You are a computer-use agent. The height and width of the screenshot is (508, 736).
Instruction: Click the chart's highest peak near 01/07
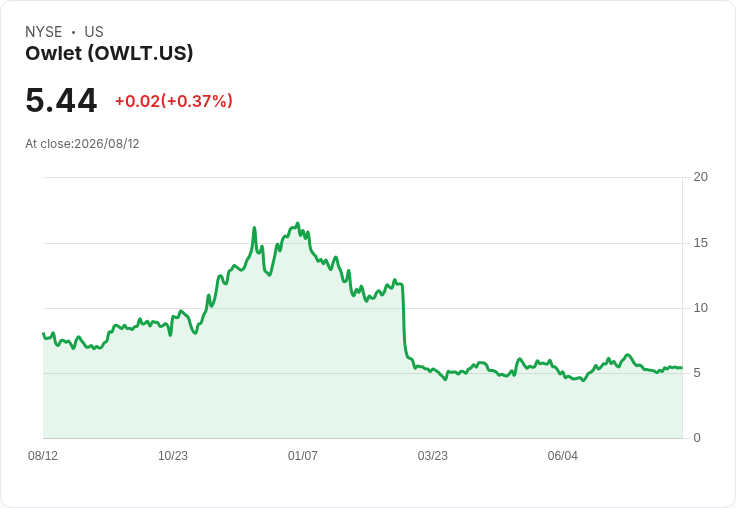coord(298,223)
